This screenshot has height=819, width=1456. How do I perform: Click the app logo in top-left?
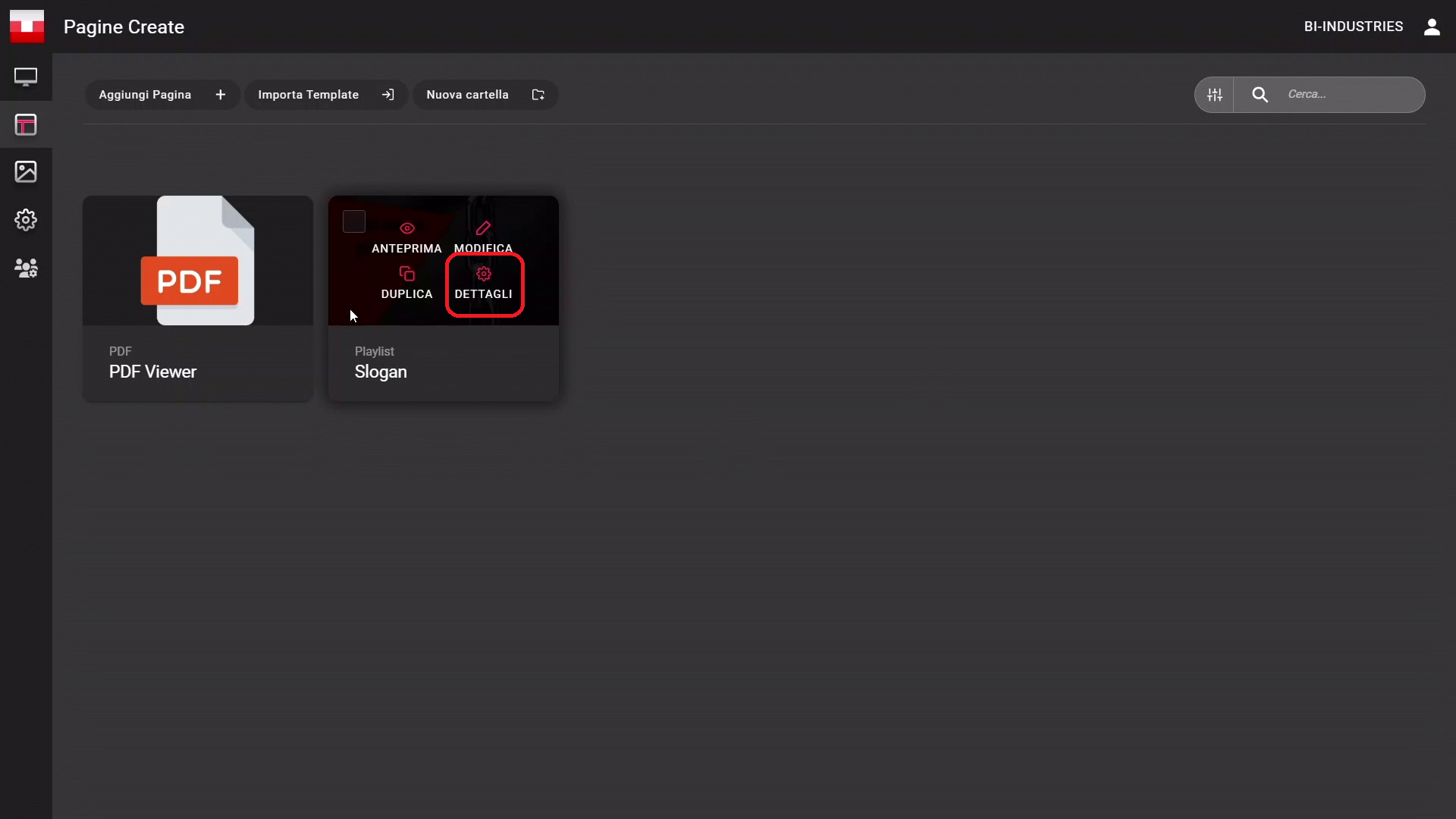click(27, 27)
